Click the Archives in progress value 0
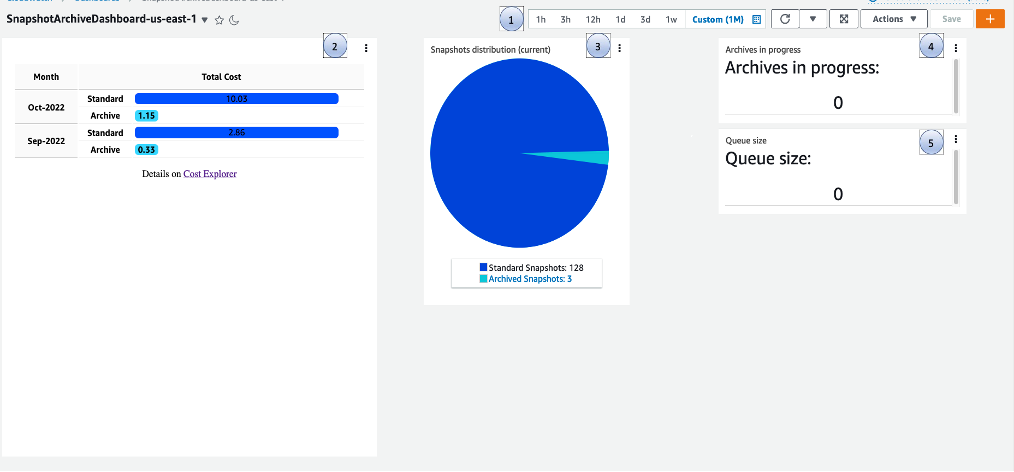The width and height of the screenshot is (1014, 472). (838, 103)
